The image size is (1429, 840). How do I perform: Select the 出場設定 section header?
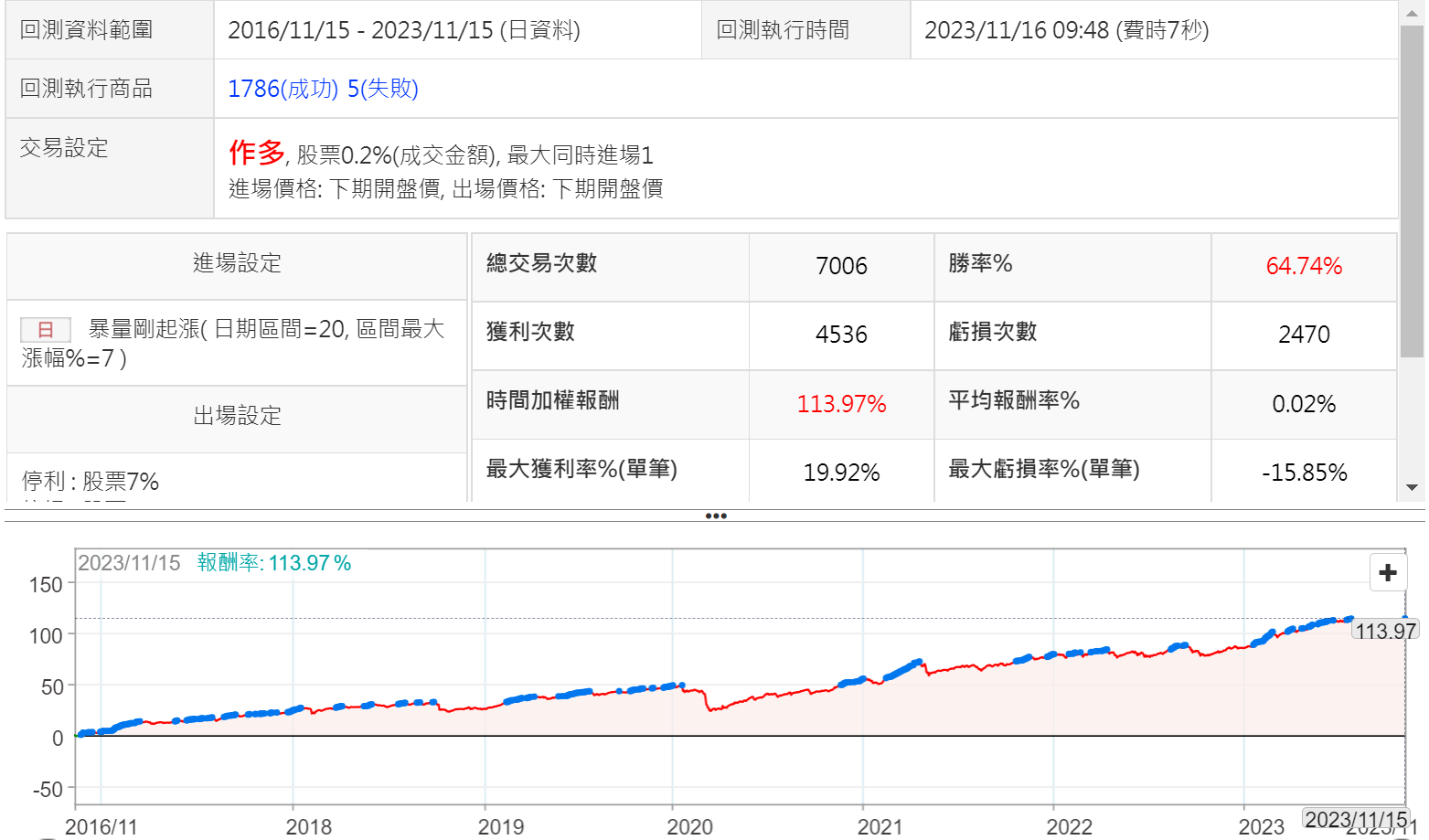click(237, 416)
